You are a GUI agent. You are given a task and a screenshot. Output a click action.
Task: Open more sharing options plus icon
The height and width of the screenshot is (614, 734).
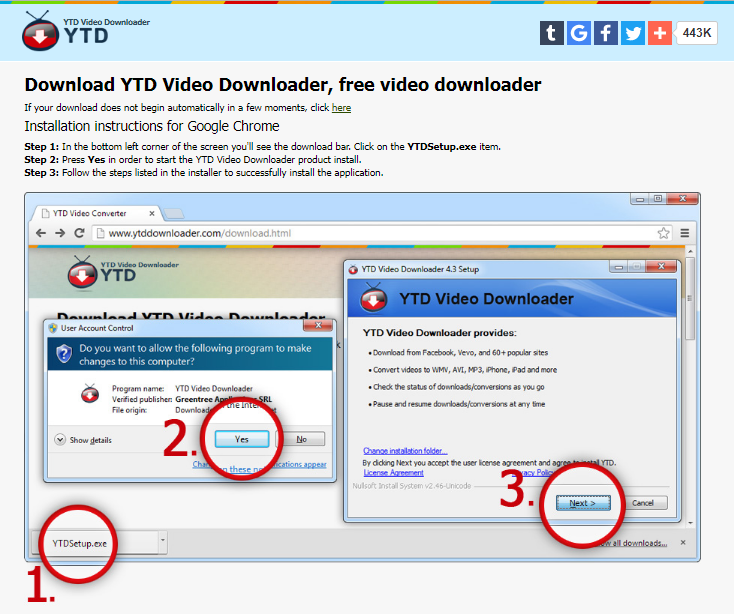[x=660, y=33]
